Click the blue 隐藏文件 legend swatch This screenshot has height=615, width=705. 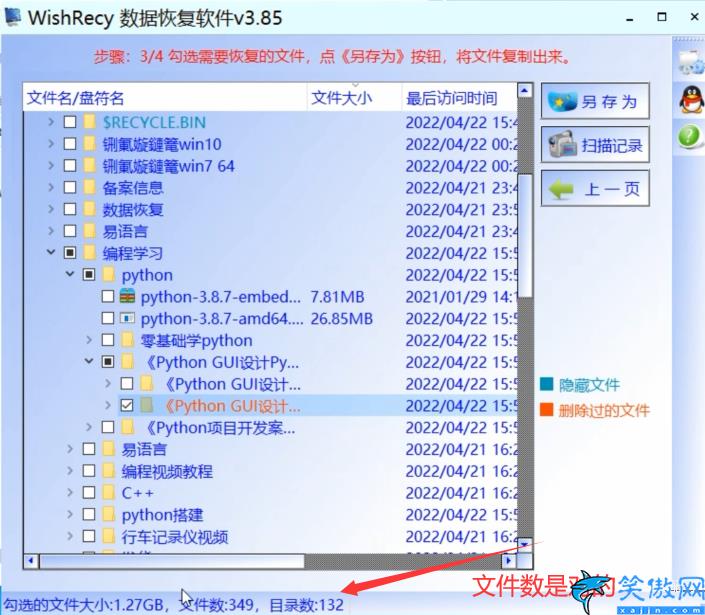point(546,384)
